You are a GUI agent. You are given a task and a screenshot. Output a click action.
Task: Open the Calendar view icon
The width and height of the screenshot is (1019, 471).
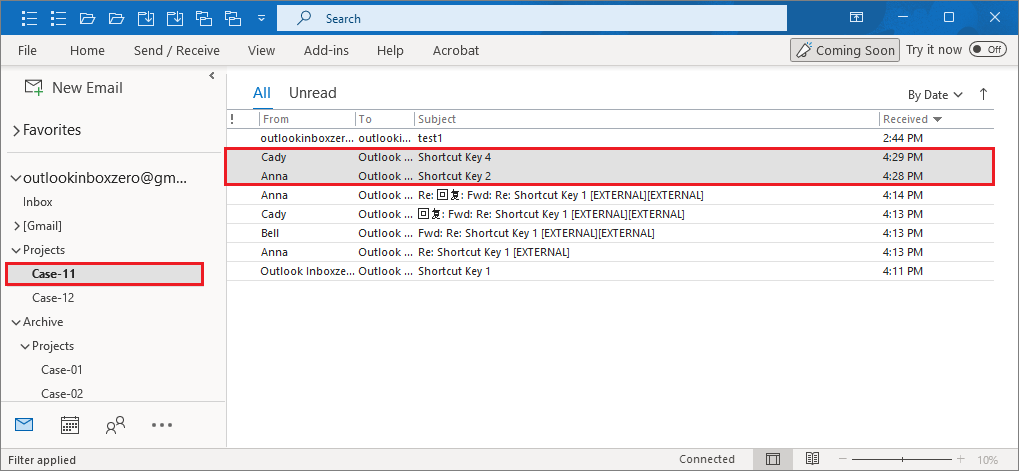(x=70, y=425)
